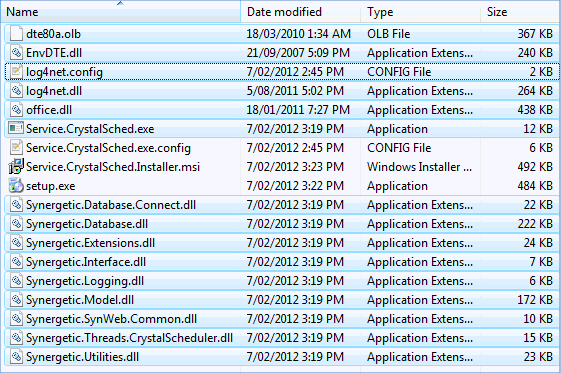Select the file name Synergetic.Utilities.dll
Screen dimensions: 561x373
(83, 357)
